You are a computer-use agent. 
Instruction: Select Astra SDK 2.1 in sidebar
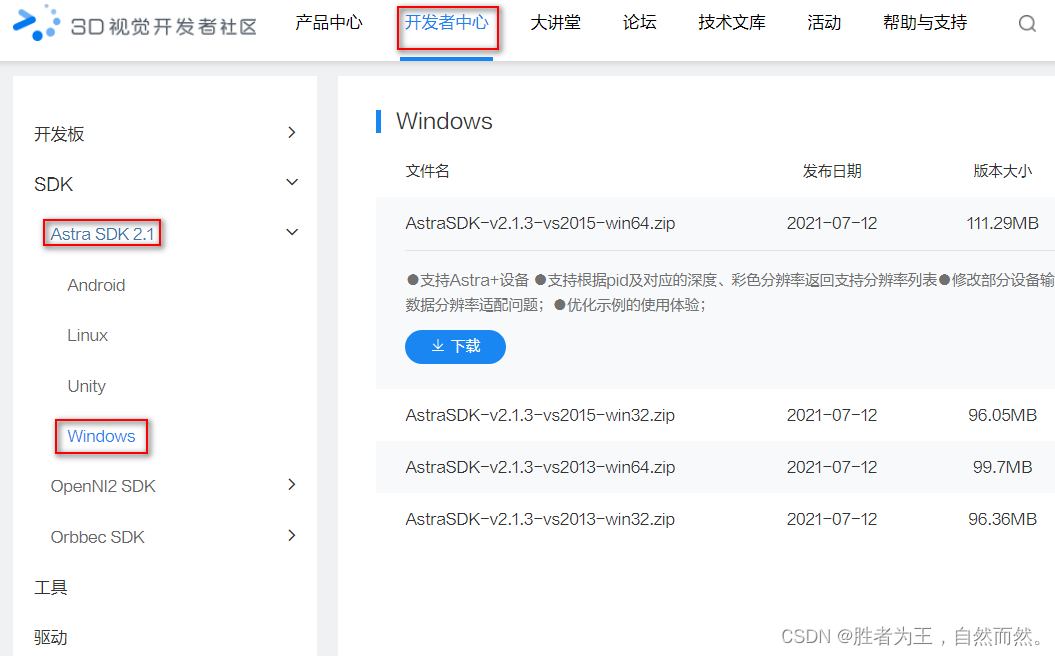click(102, 234)
